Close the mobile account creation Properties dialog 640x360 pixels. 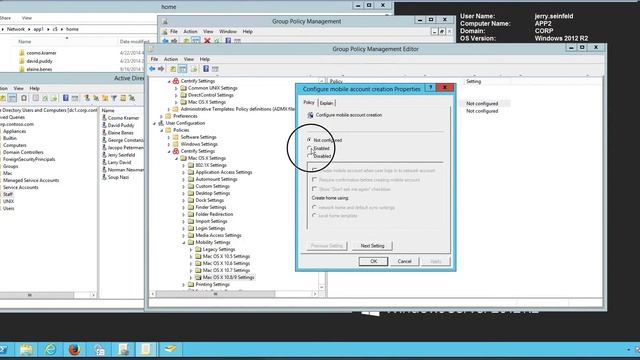pyautogui.click(x=444, y=88)
